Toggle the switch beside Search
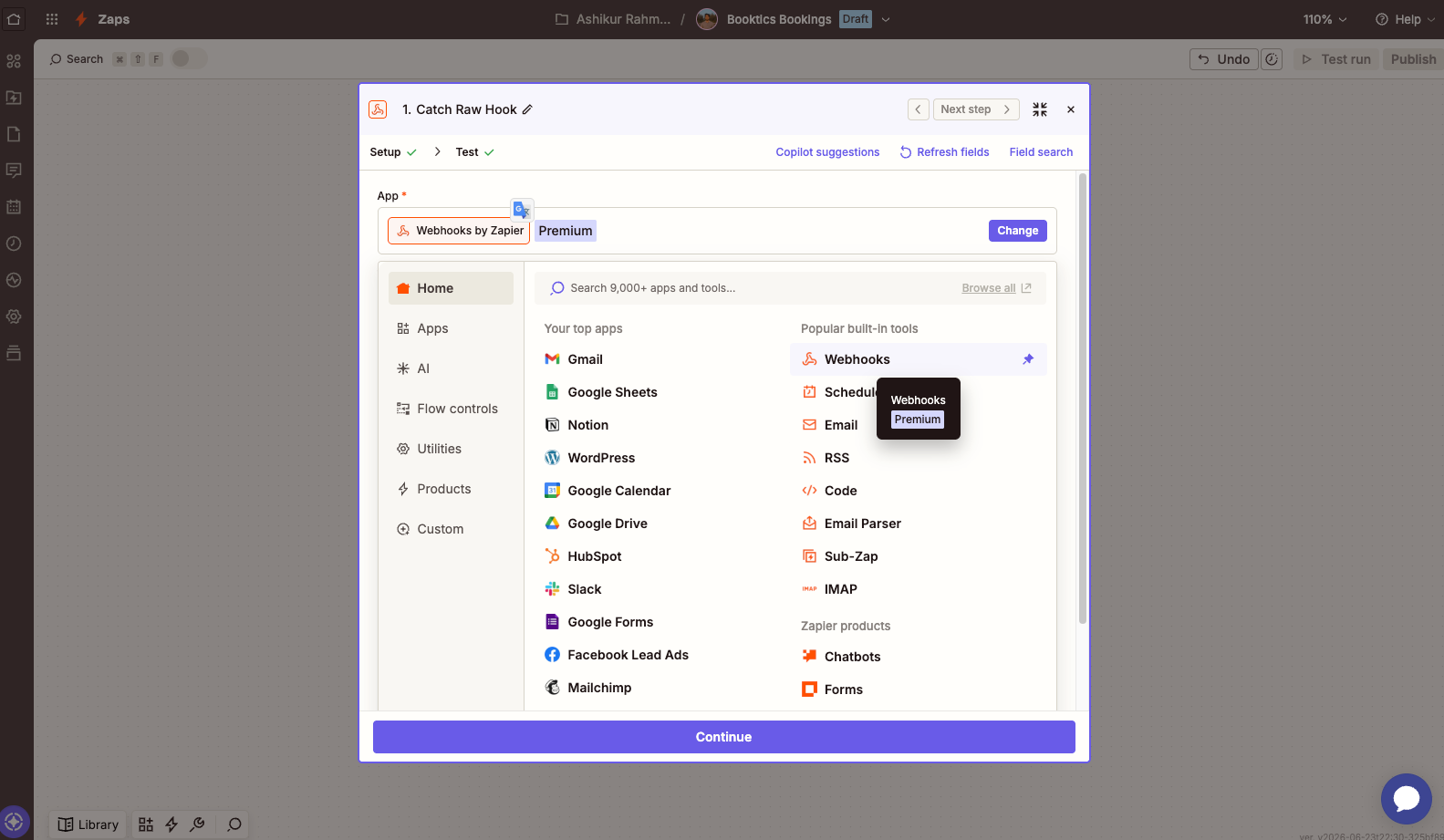Screen dimensions: 1444x840 tap(188, 59)
